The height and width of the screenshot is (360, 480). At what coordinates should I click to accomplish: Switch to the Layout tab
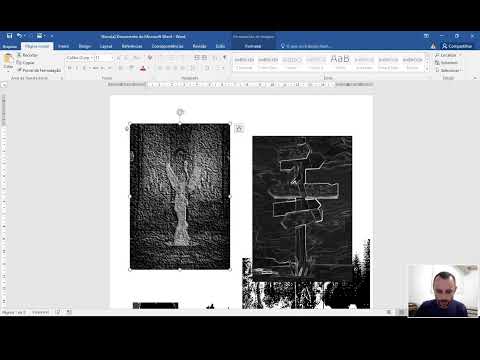pos(106,46)
